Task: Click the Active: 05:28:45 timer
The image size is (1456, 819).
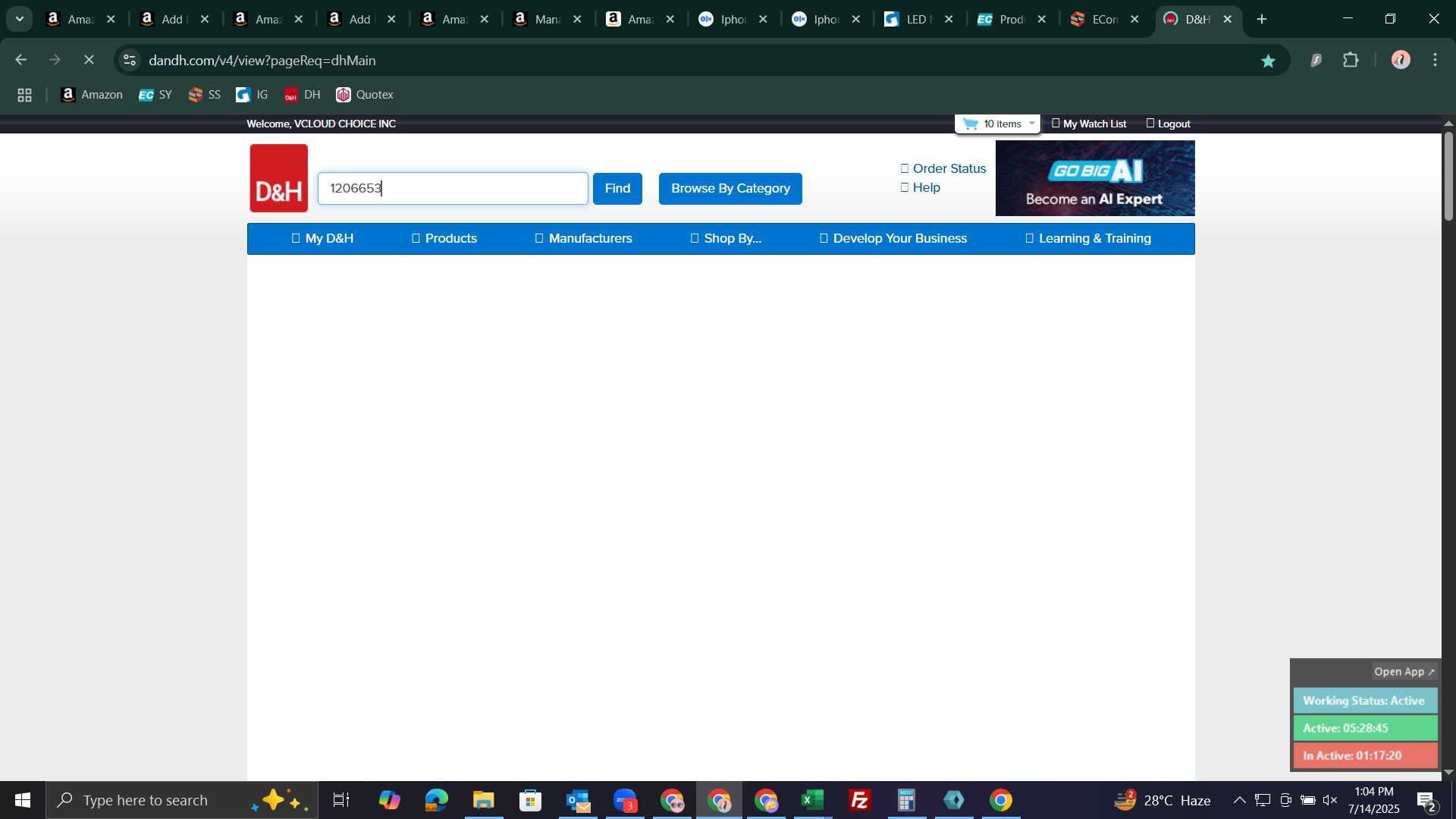Action: coord(1365,728)
